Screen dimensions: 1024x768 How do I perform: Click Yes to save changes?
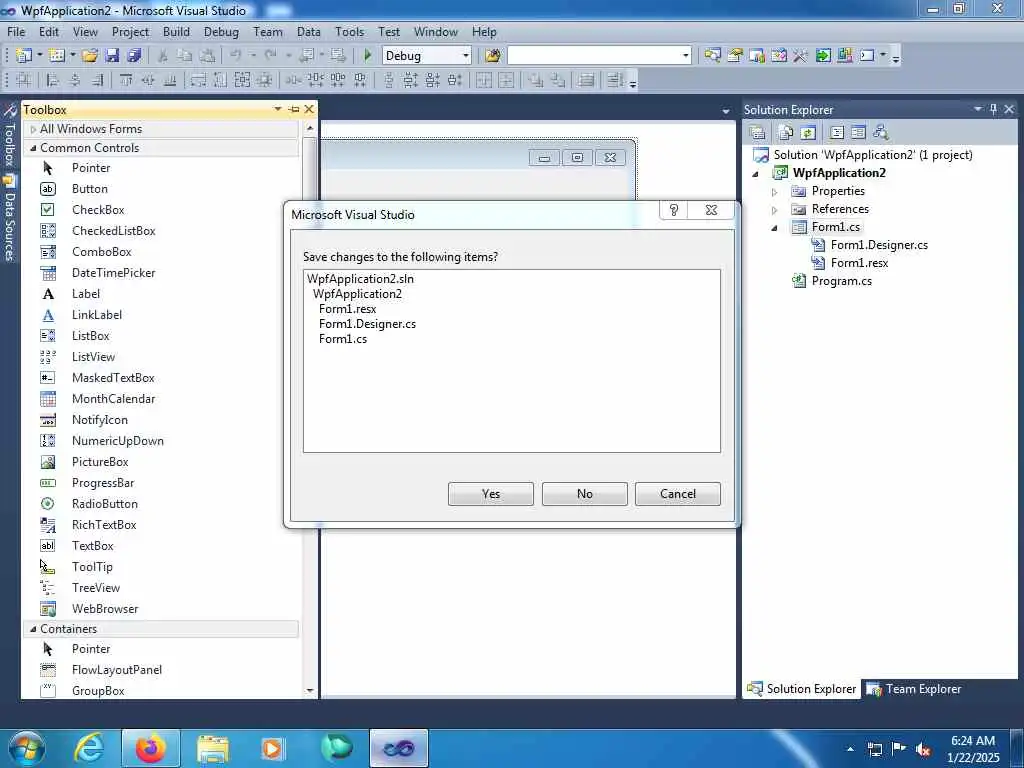490,494
